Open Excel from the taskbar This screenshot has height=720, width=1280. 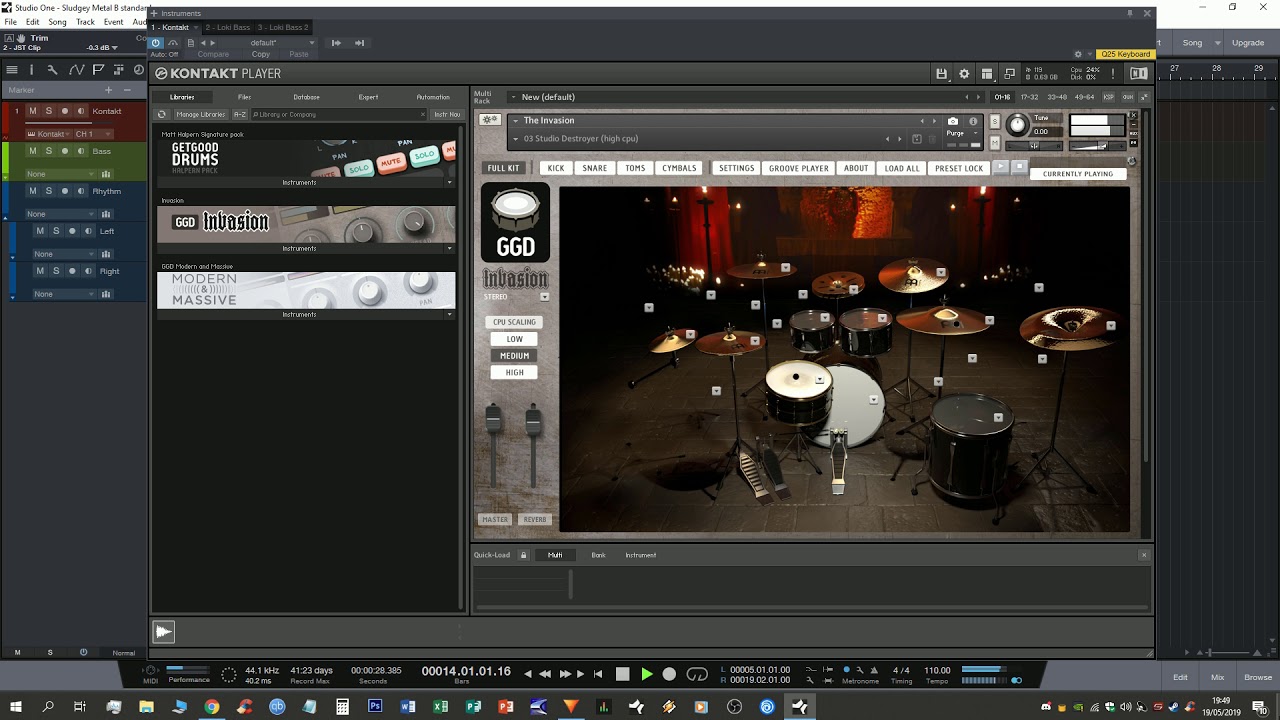pyautogui.click(x=440, y=707)
